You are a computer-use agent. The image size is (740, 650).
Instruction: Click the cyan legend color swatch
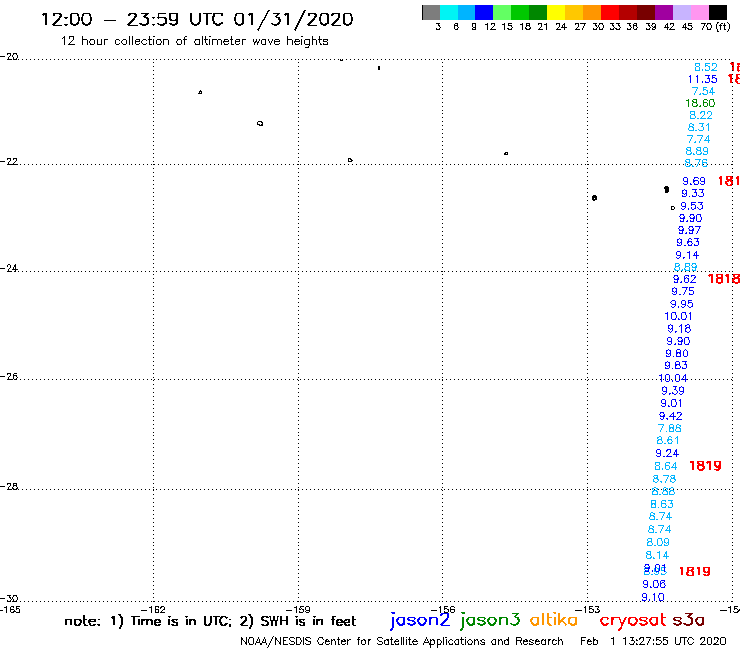pos(448,12)
